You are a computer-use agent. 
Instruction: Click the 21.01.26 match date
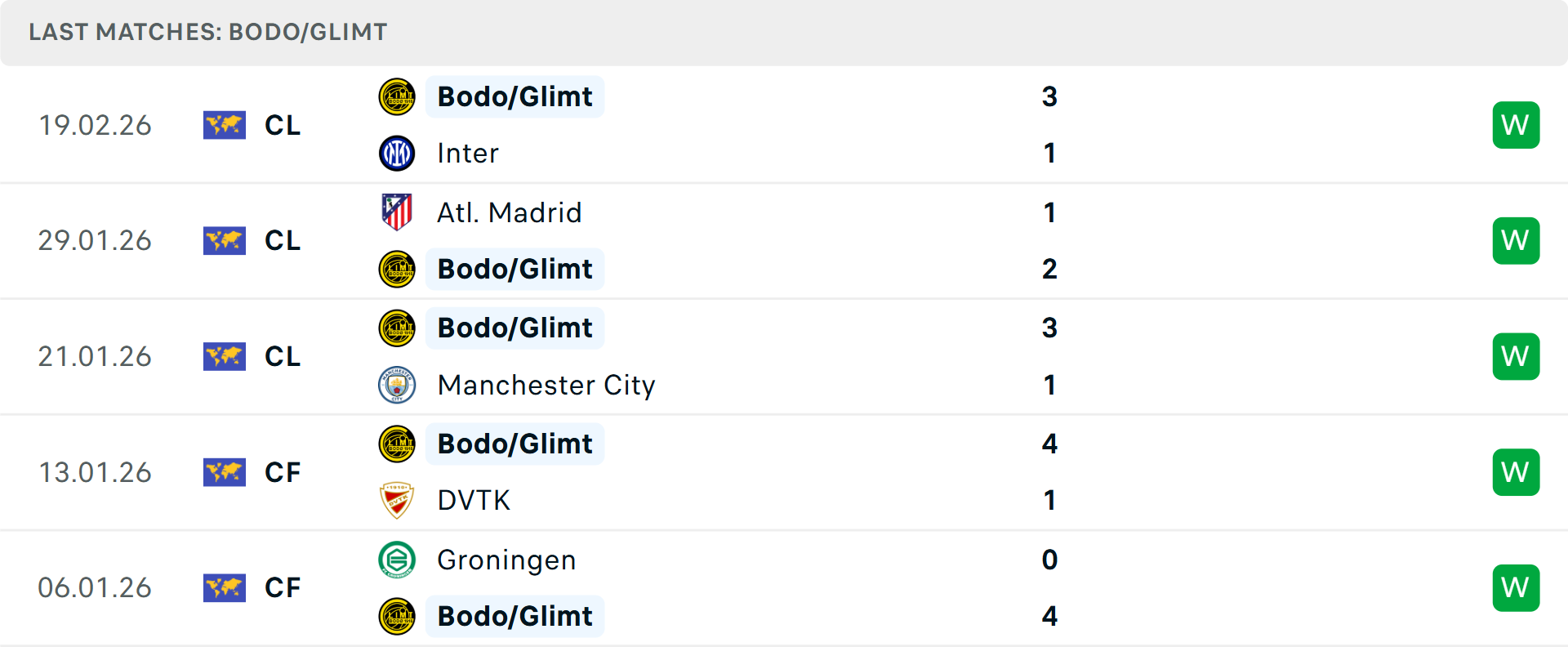95,356
